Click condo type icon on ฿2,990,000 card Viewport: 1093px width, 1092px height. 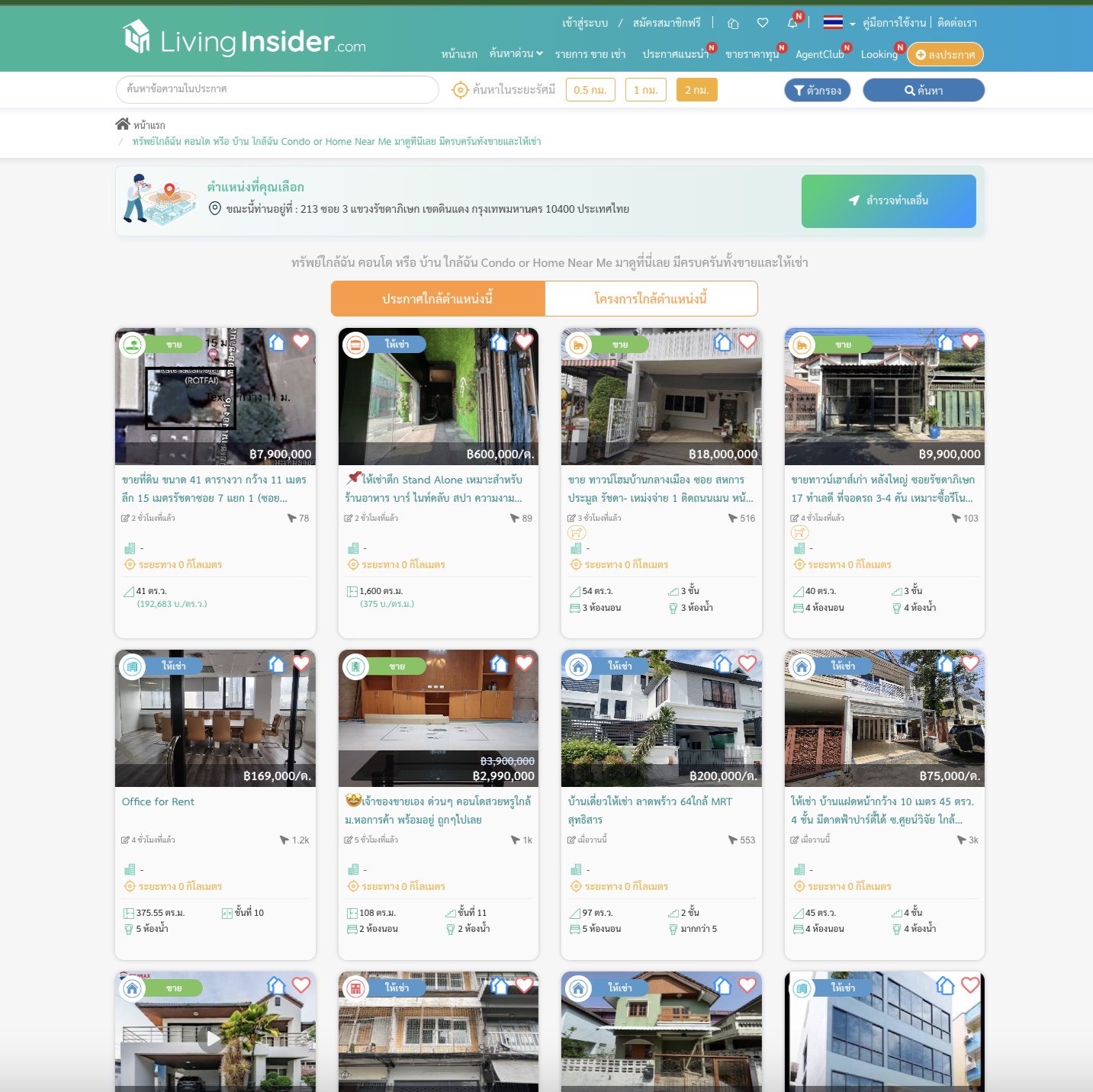coord(355,666)
